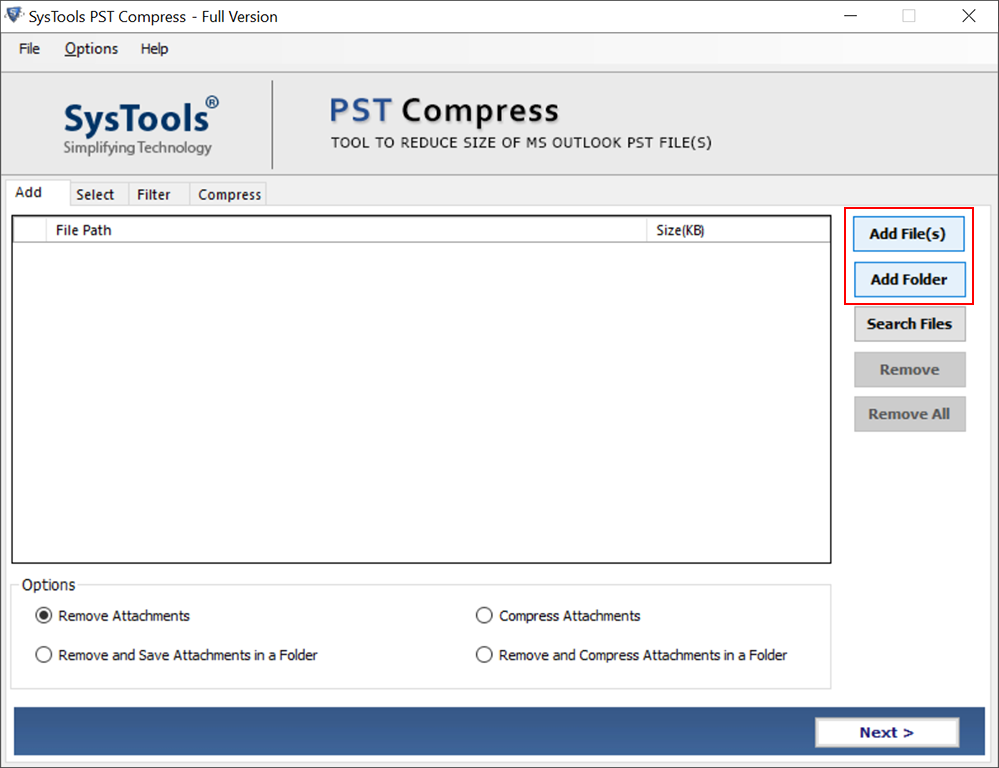Screen dimensions: 999x768
Task: Click the Add Folder button
Action: 909,279
